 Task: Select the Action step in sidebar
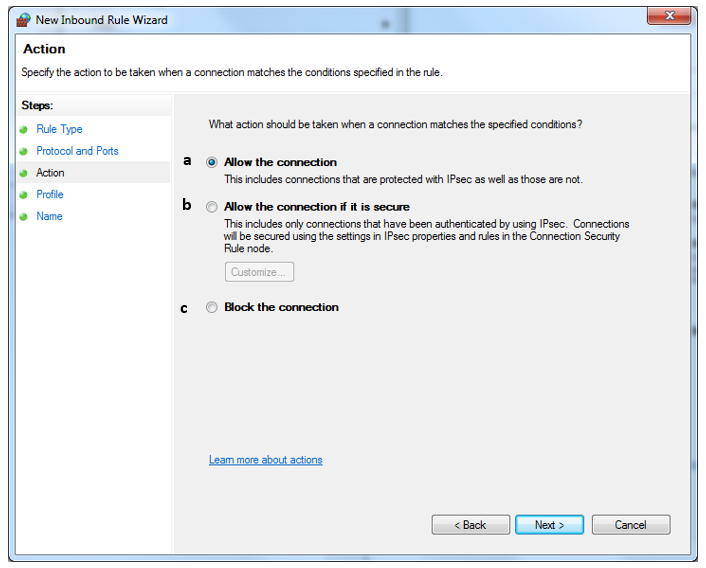pos(50,173)
